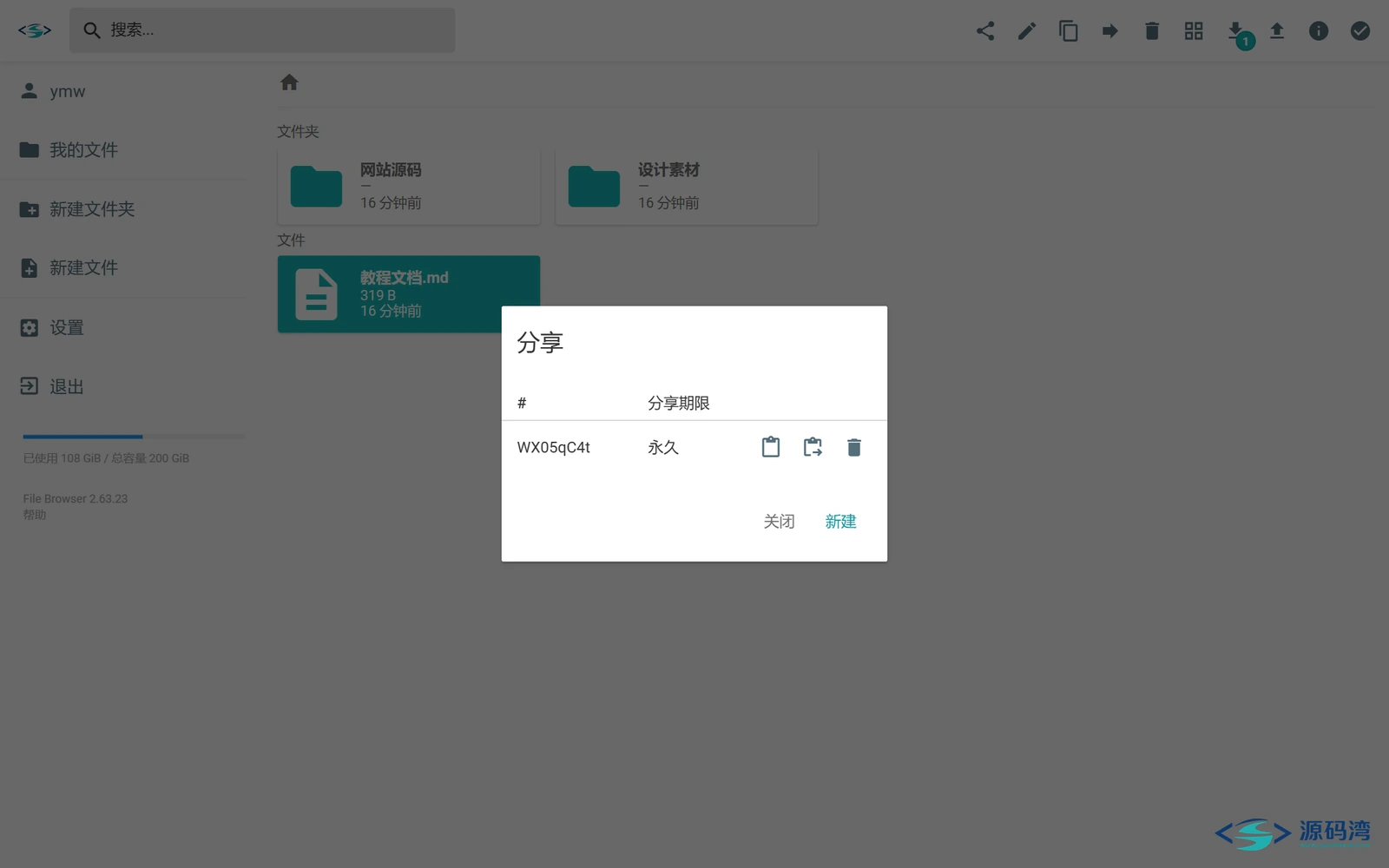Click the 永久 expiry value

(663, 448)
